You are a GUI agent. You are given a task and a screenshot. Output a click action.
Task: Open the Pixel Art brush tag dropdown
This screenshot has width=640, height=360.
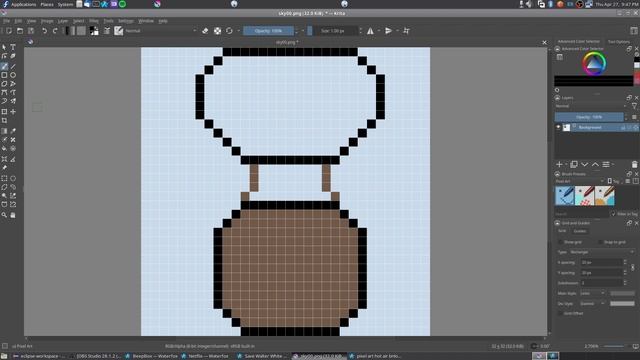click(580, 181)
